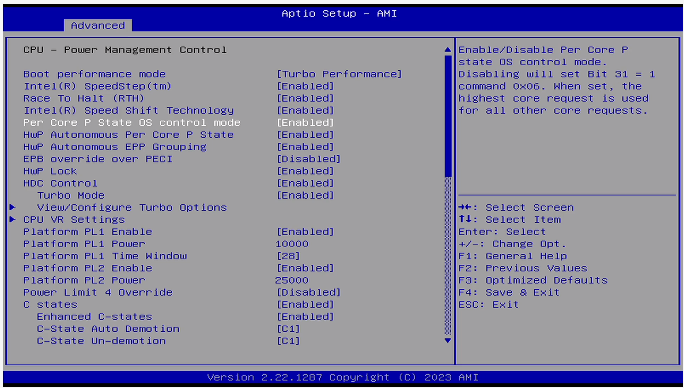Select Power Limit 4 Override row
Image resolution: width=684 pixels, height=388 pixels.
point(98,292)
